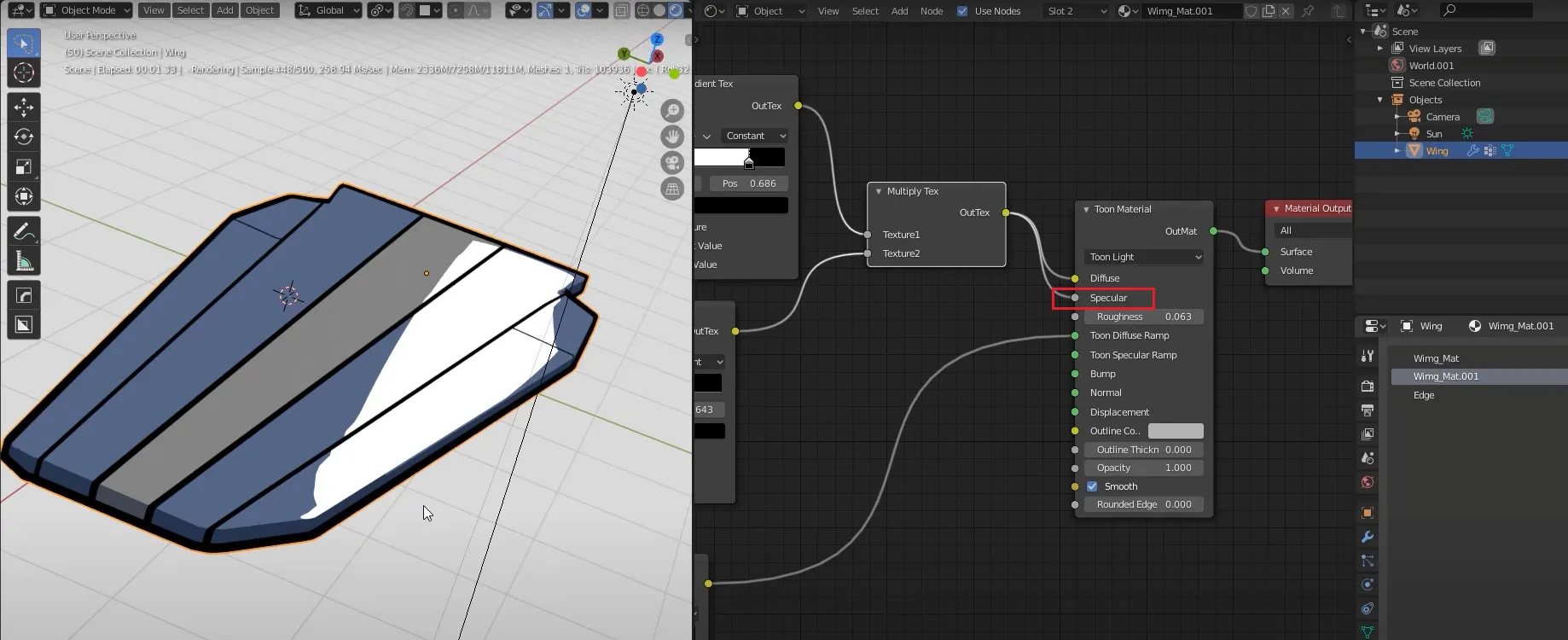Screen dimensions: 1568x640
Task: Open the Node menu in node editor
Action: coord(932,11)
